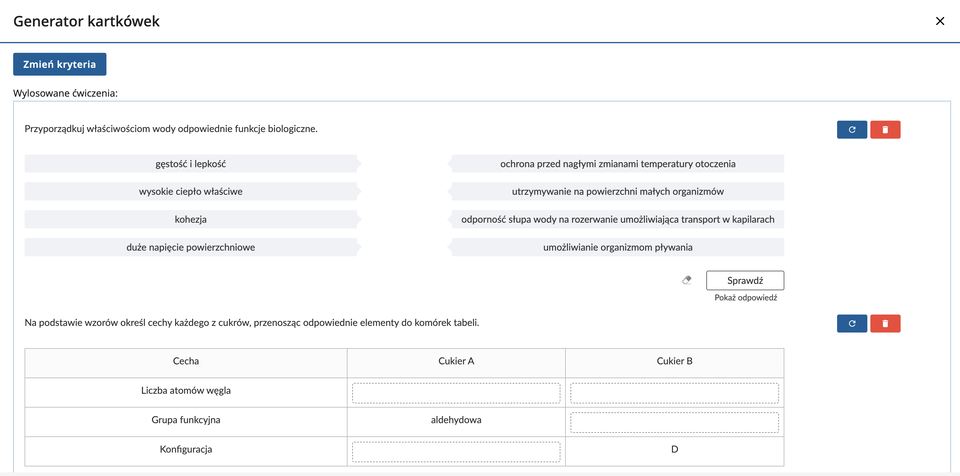Reload the sugar table exercise
The image size is (960, 476).
(x=852, y=323)
